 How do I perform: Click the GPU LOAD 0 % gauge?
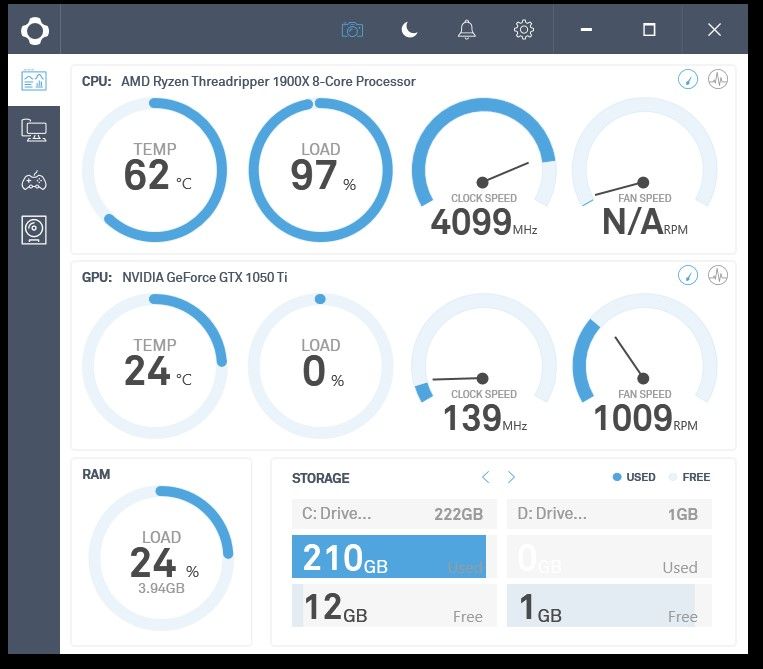tap(320, 366)
